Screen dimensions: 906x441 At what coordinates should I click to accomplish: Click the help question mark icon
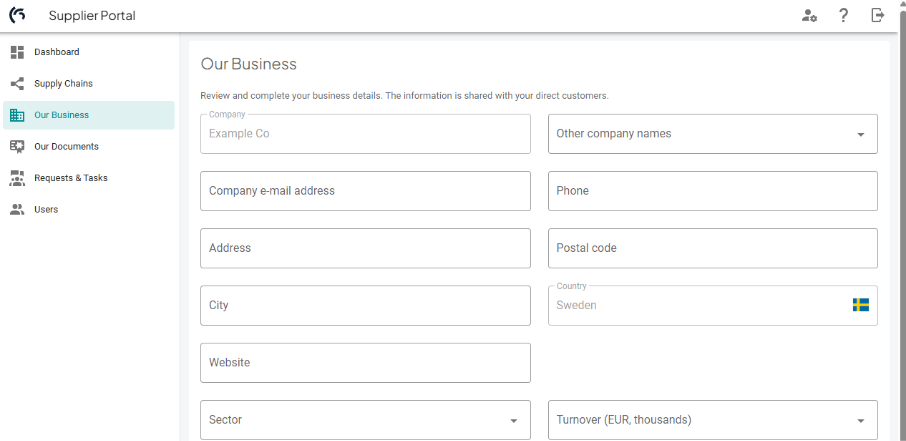point(844,15)
